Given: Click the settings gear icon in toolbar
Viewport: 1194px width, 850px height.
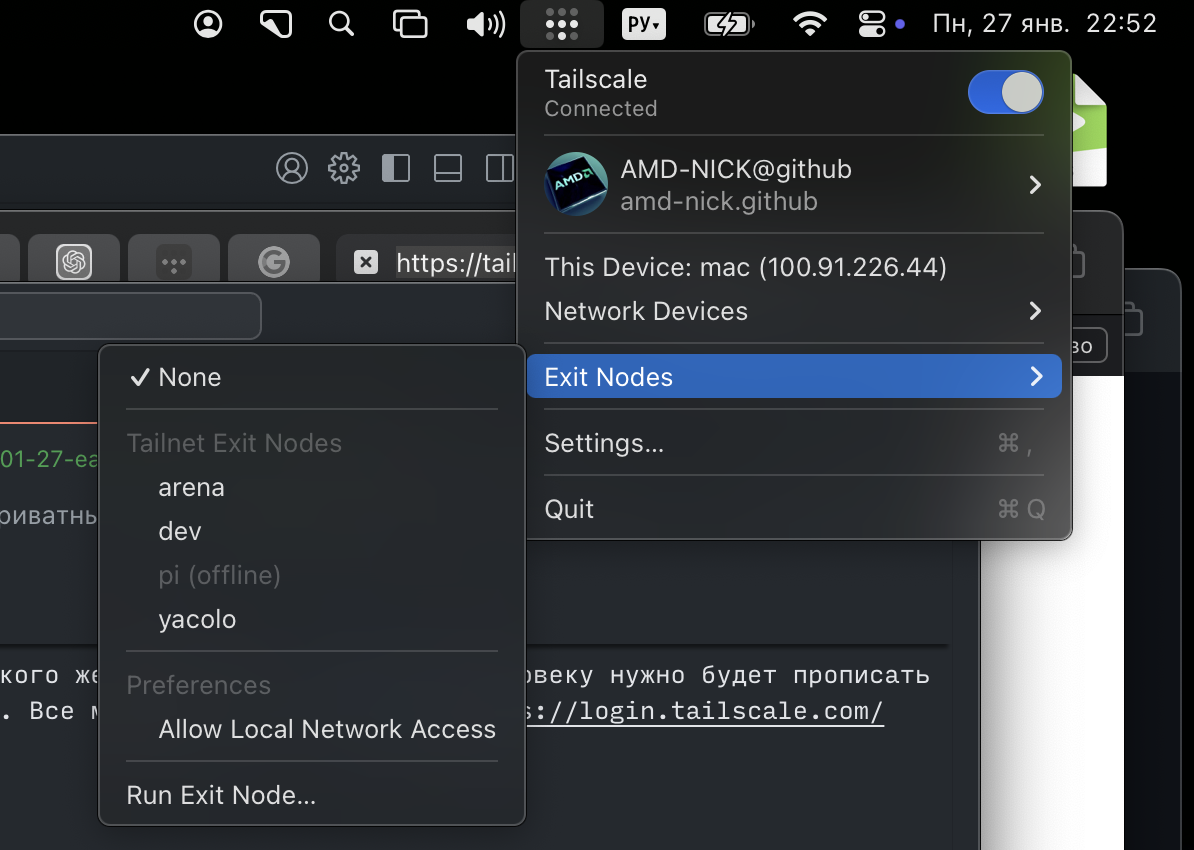Looking at the screenshot, I should pyautogui.click(x=343, y=168).
